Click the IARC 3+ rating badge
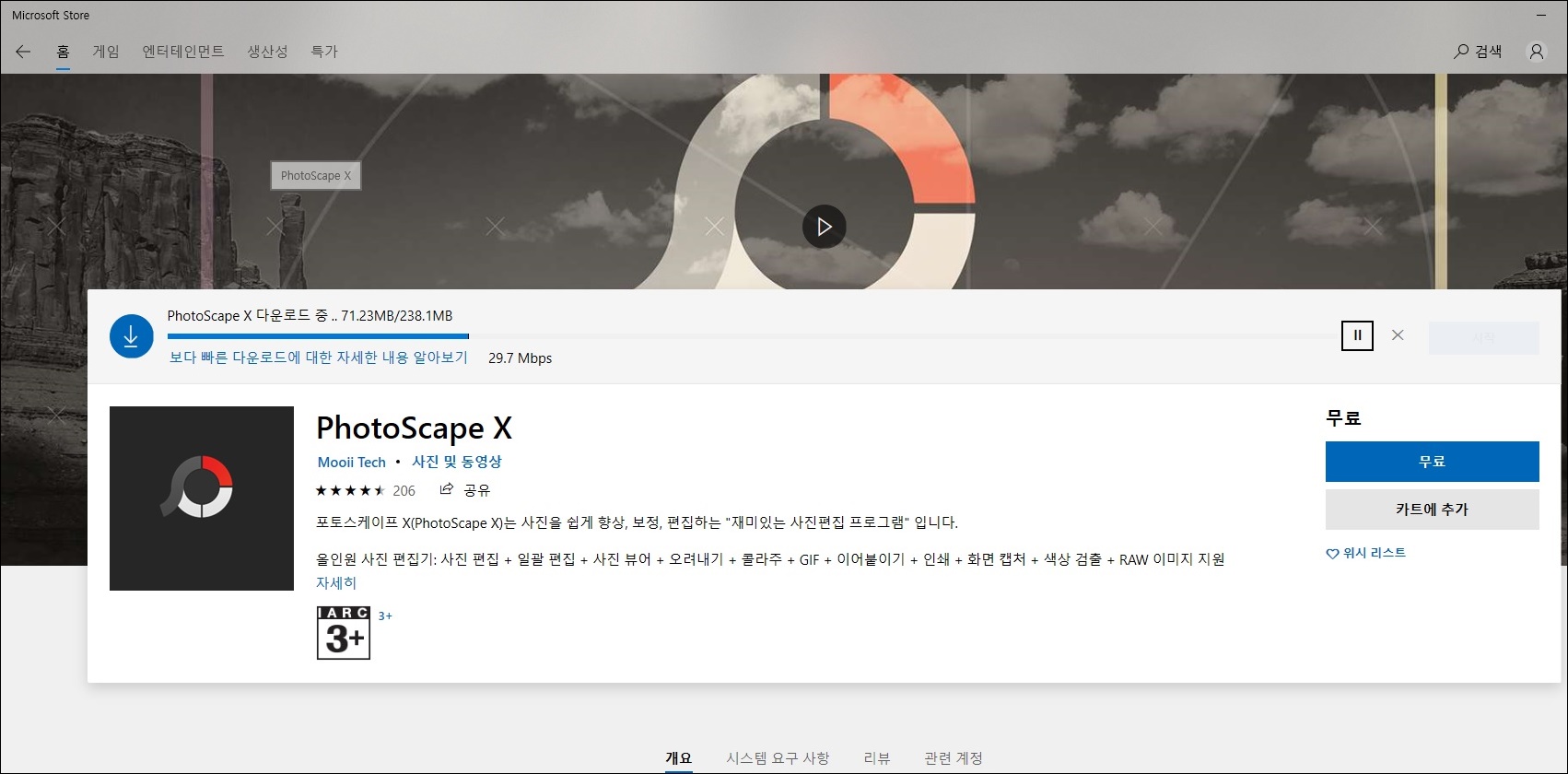This screenshot has height=774, width=1568. coord(344,633)
